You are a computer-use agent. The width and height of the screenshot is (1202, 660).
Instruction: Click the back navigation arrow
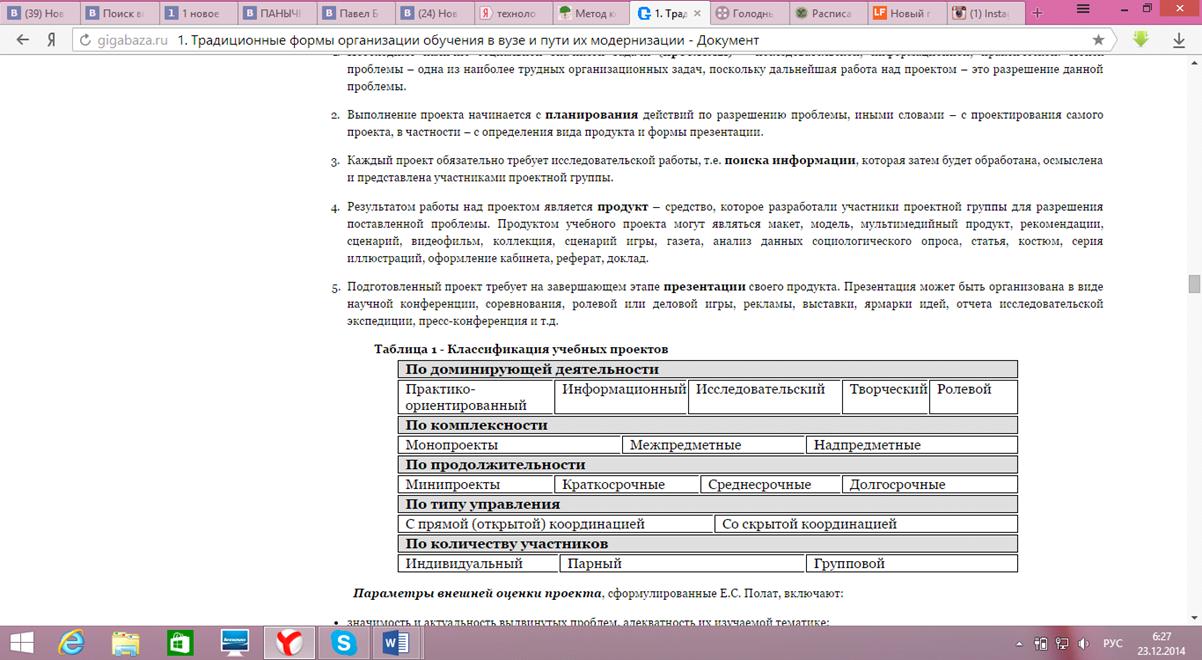coord(22,39)
